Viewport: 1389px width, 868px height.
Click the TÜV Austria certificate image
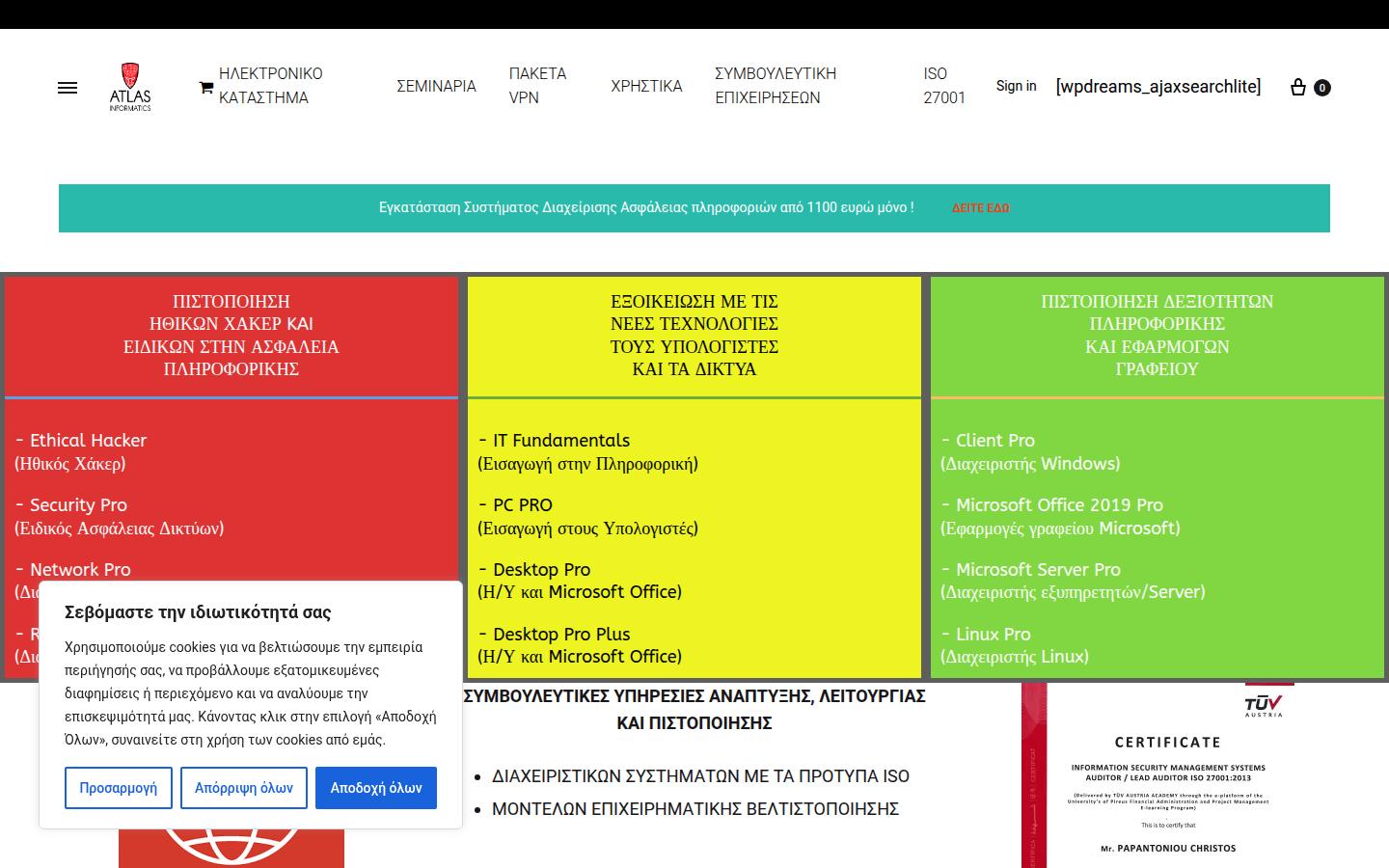1157,775
